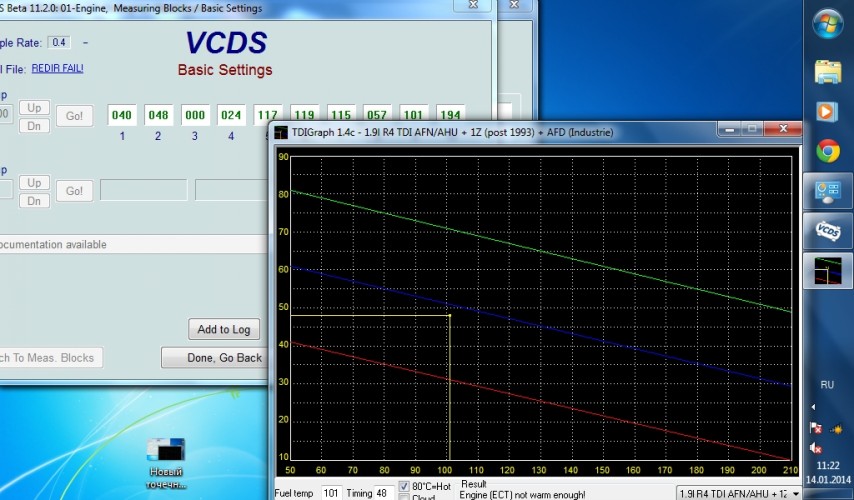This screenshot has height=500, width=854.
Task: Toggle the 80°C=Hot checkbox
Action: [x=403, y=487]
